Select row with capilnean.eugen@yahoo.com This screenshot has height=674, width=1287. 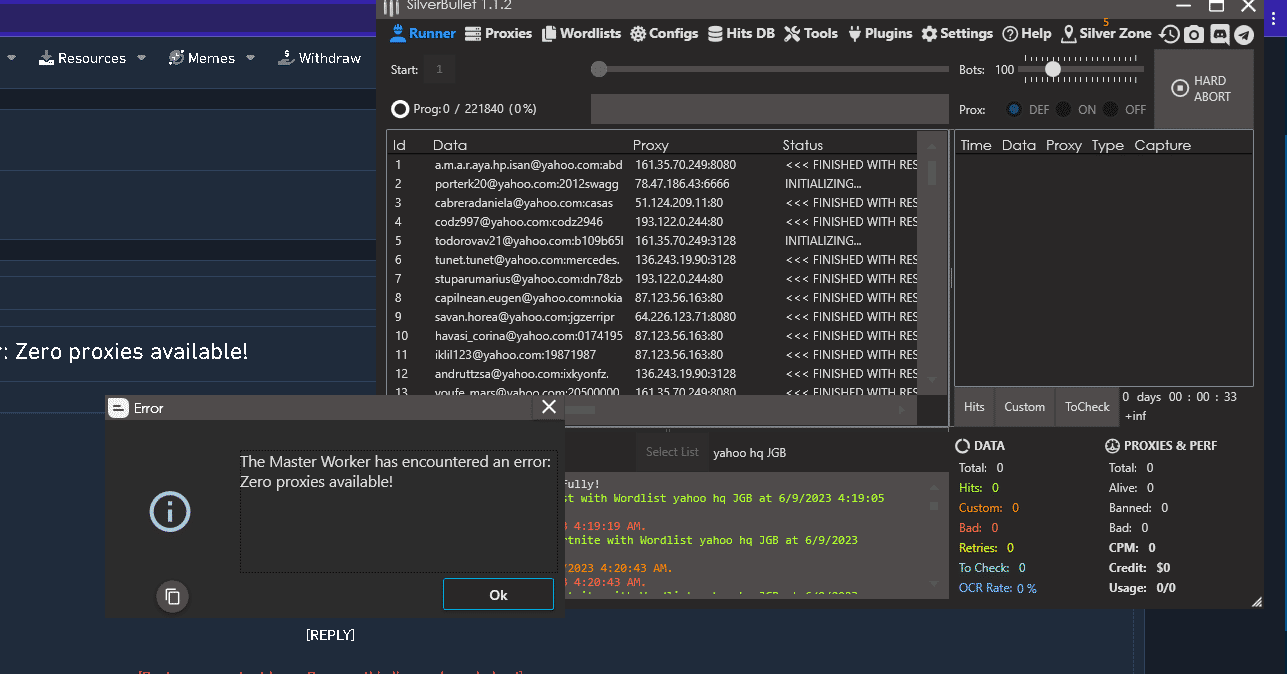click(653, 298)
